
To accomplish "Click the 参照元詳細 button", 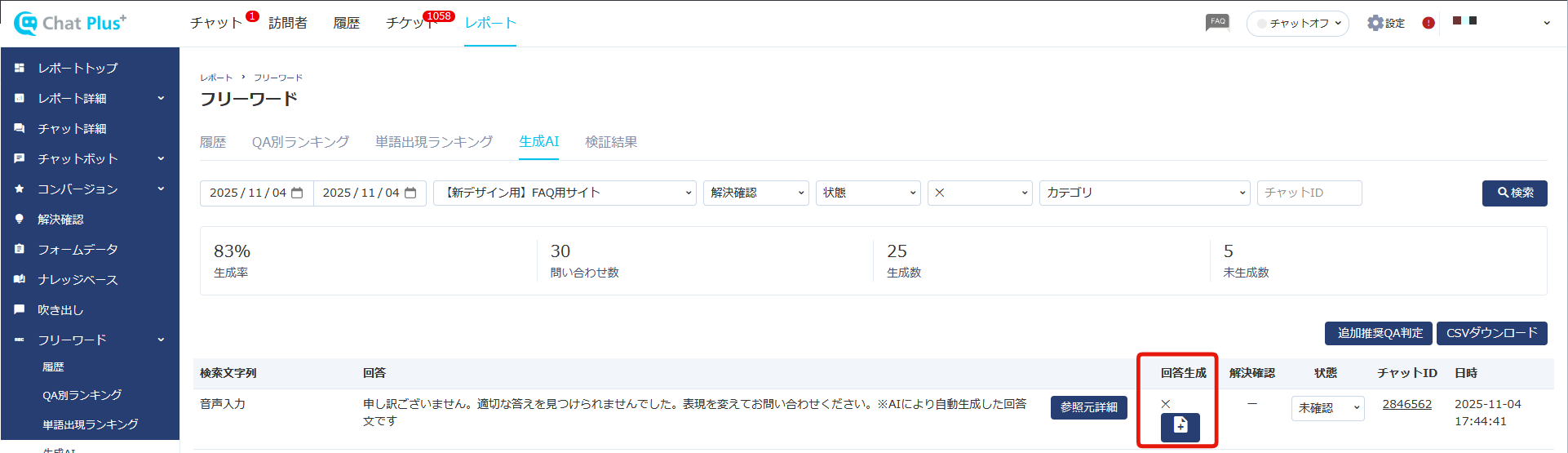I will coord(1088,407).
